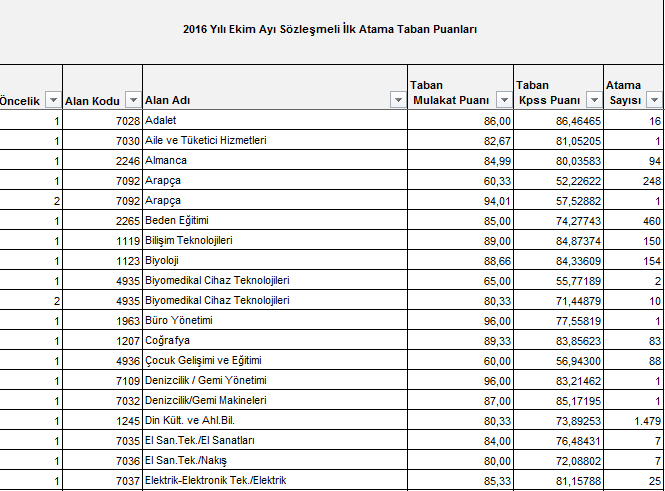Select the Almanca row name cell
The height and width of the screenshot is (491, 665).
click(x=167, y=161)
